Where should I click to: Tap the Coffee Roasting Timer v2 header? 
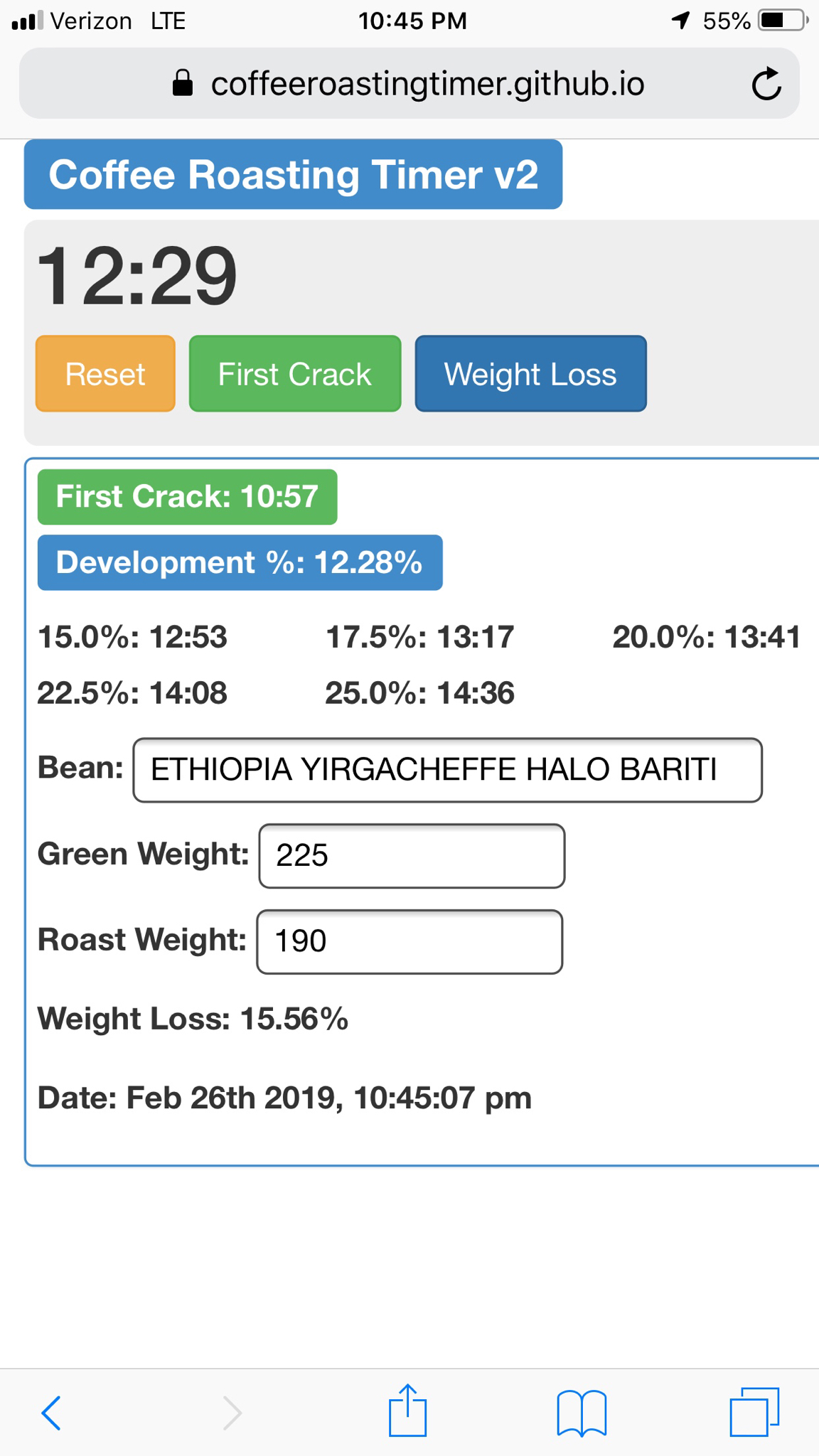point(293,175)
